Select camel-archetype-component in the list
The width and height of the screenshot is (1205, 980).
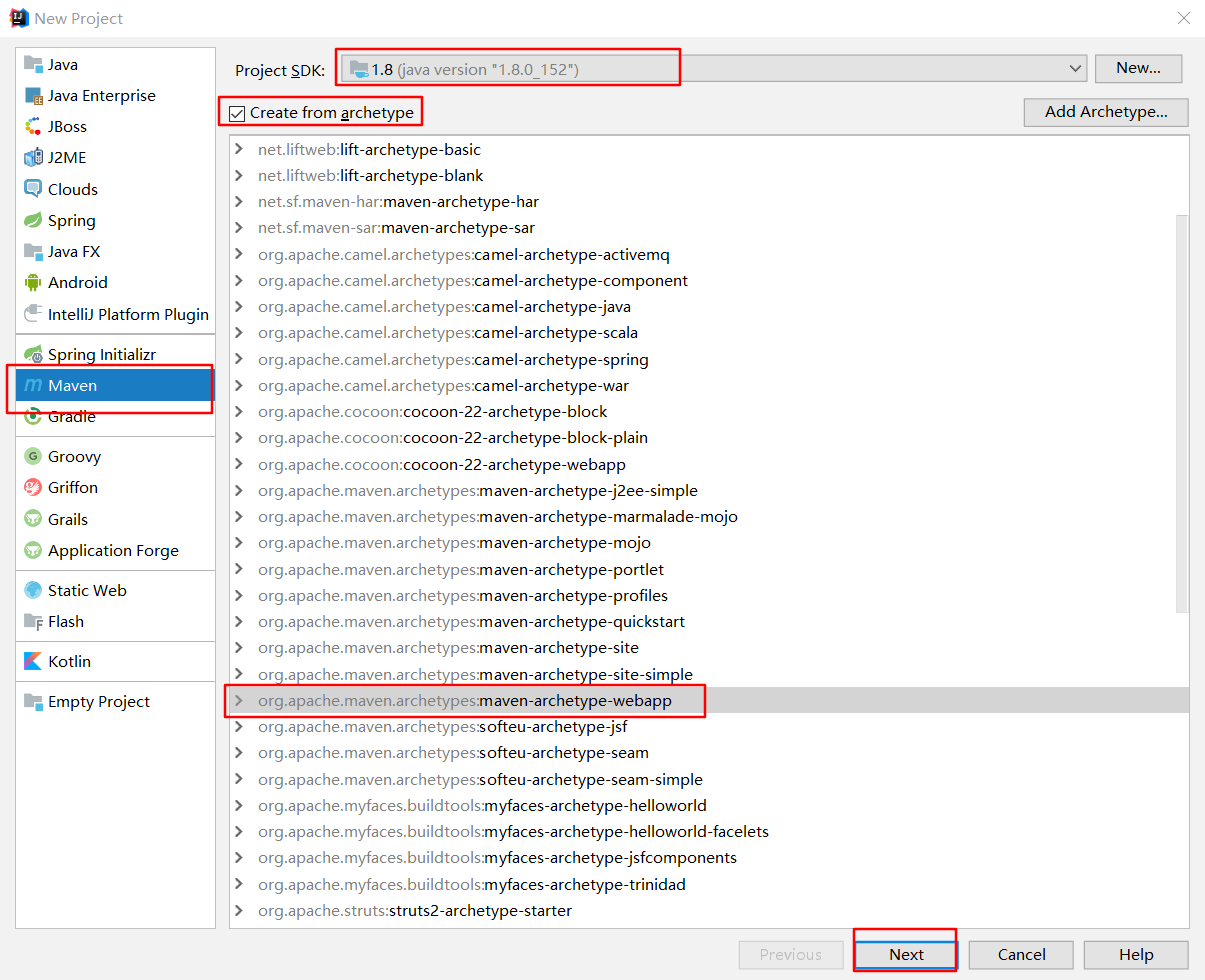click(709, 280)
